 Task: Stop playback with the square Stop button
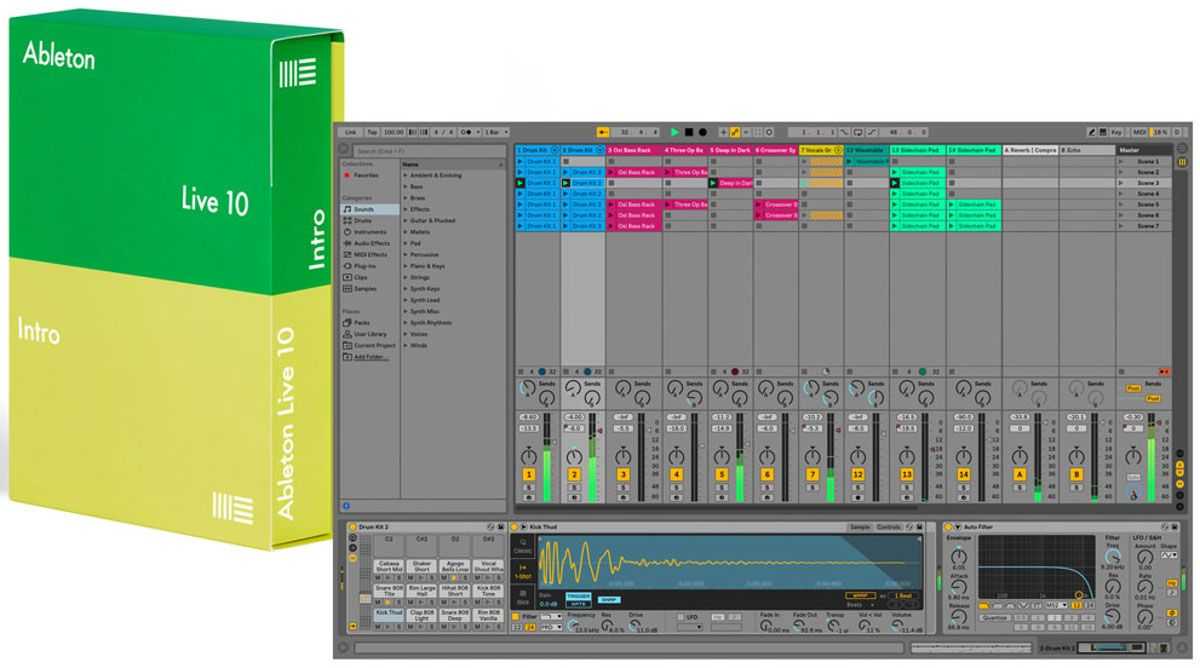(x=689, y=132)
